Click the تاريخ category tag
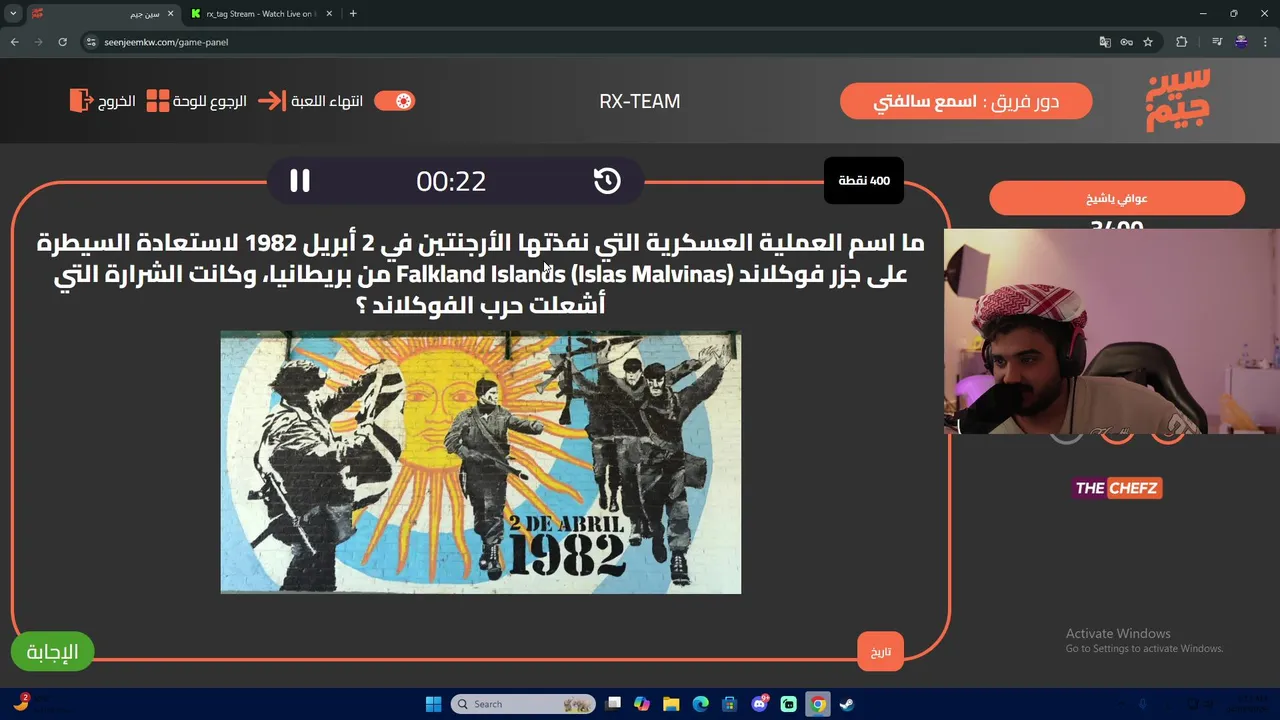 coord(880,652)
